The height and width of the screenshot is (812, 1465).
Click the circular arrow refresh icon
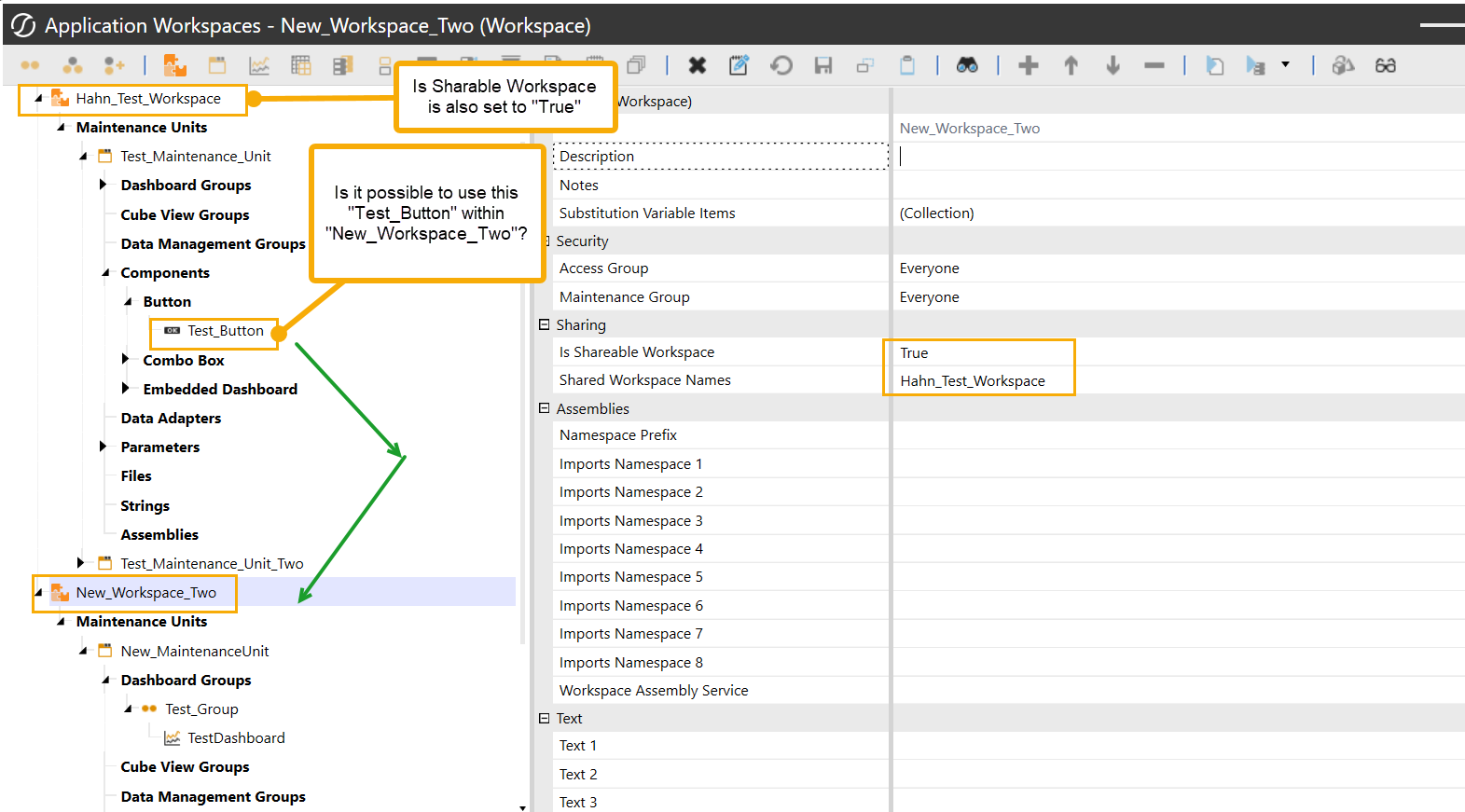(781, 65)
